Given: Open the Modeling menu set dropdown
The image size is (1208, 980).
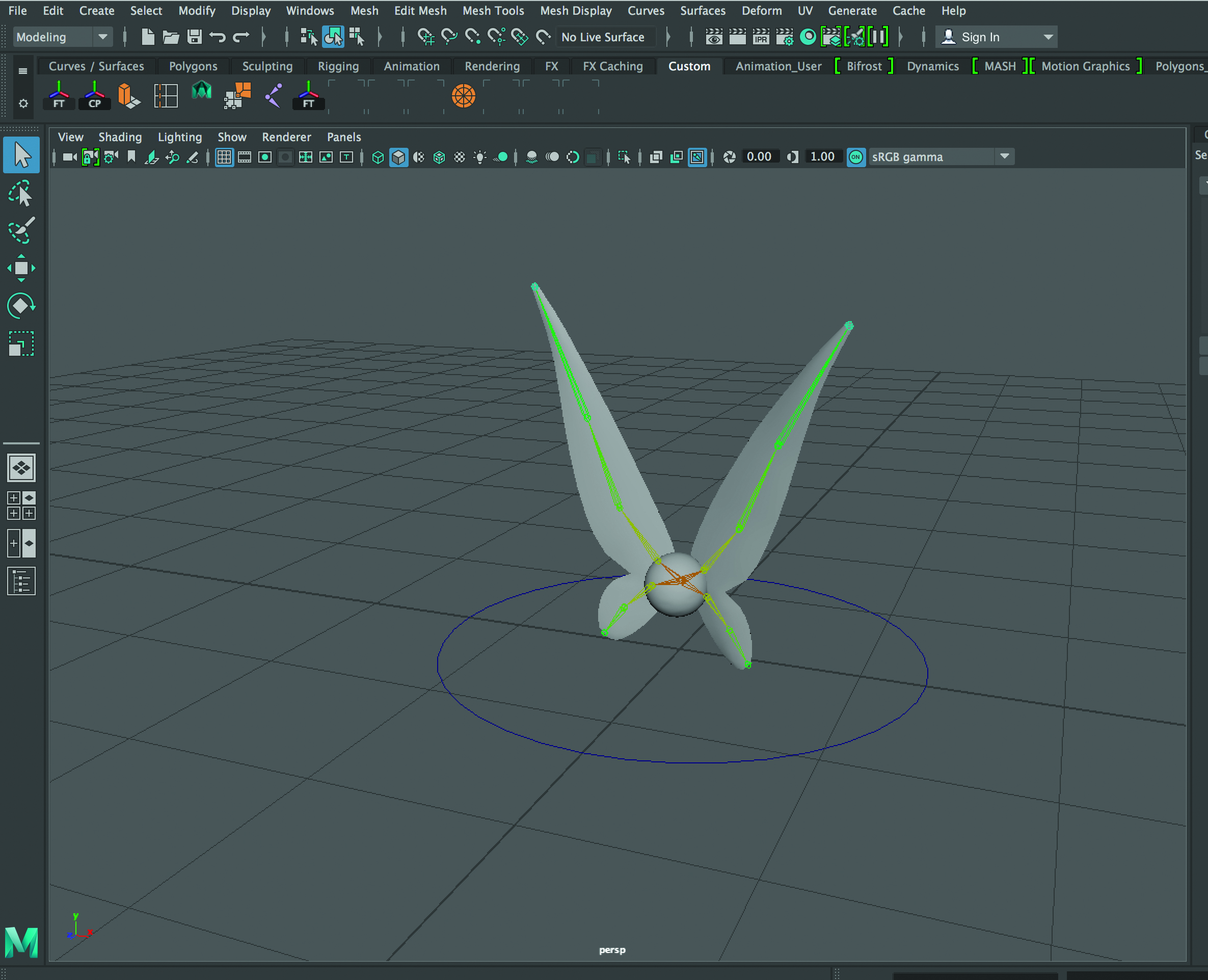Looking at the screenshot, I should point(103,37).
